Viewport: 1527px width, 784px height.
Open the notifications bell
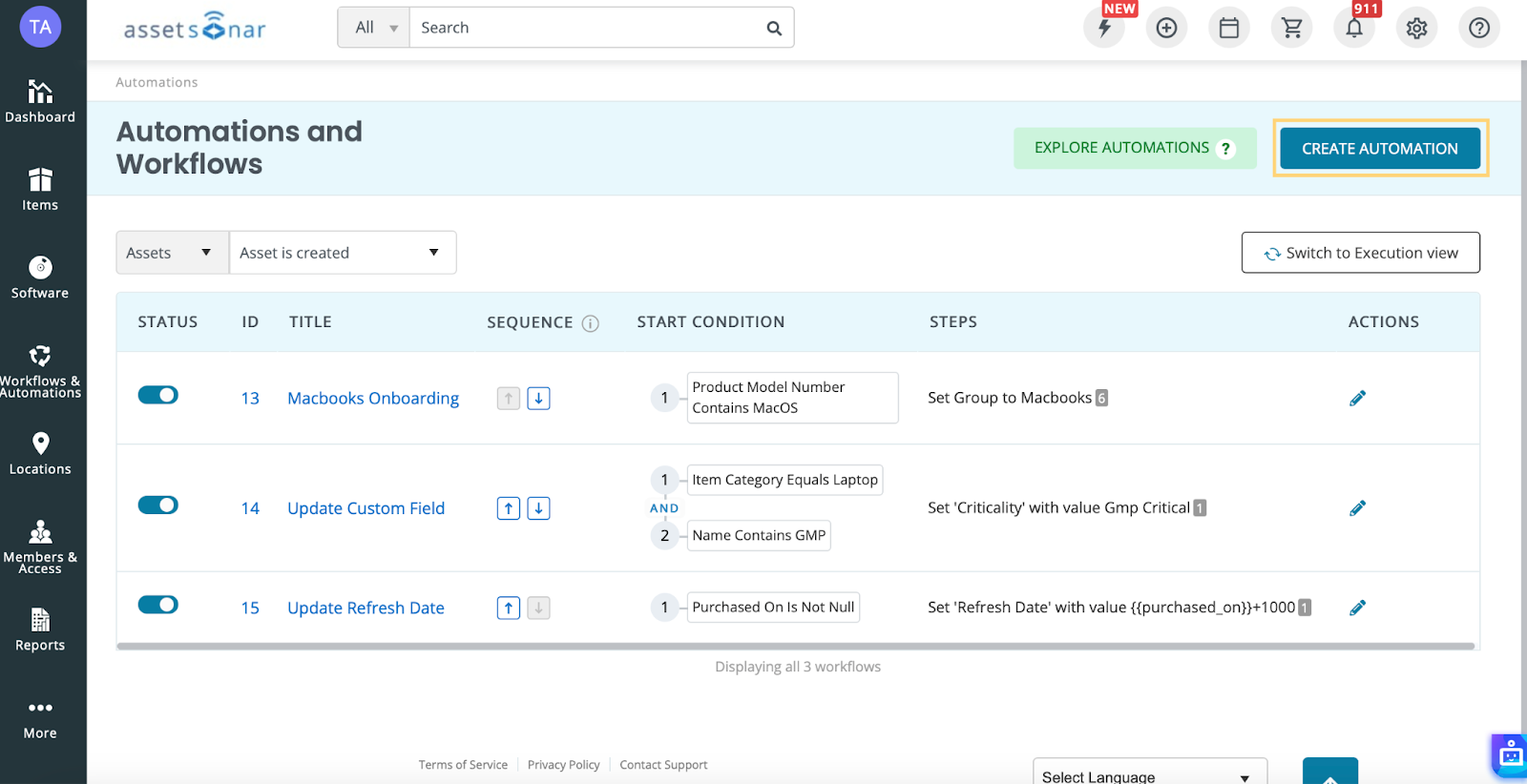click(1354, 28)
